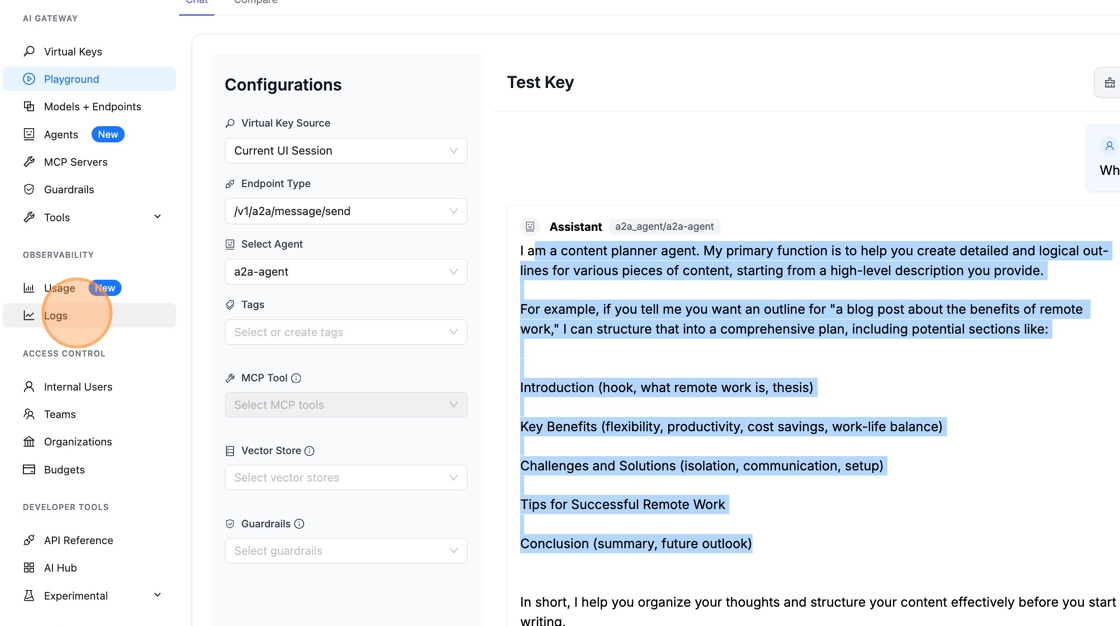Click the MCP Servers wrench icon

pyautogui.click(x=29, y=162)
